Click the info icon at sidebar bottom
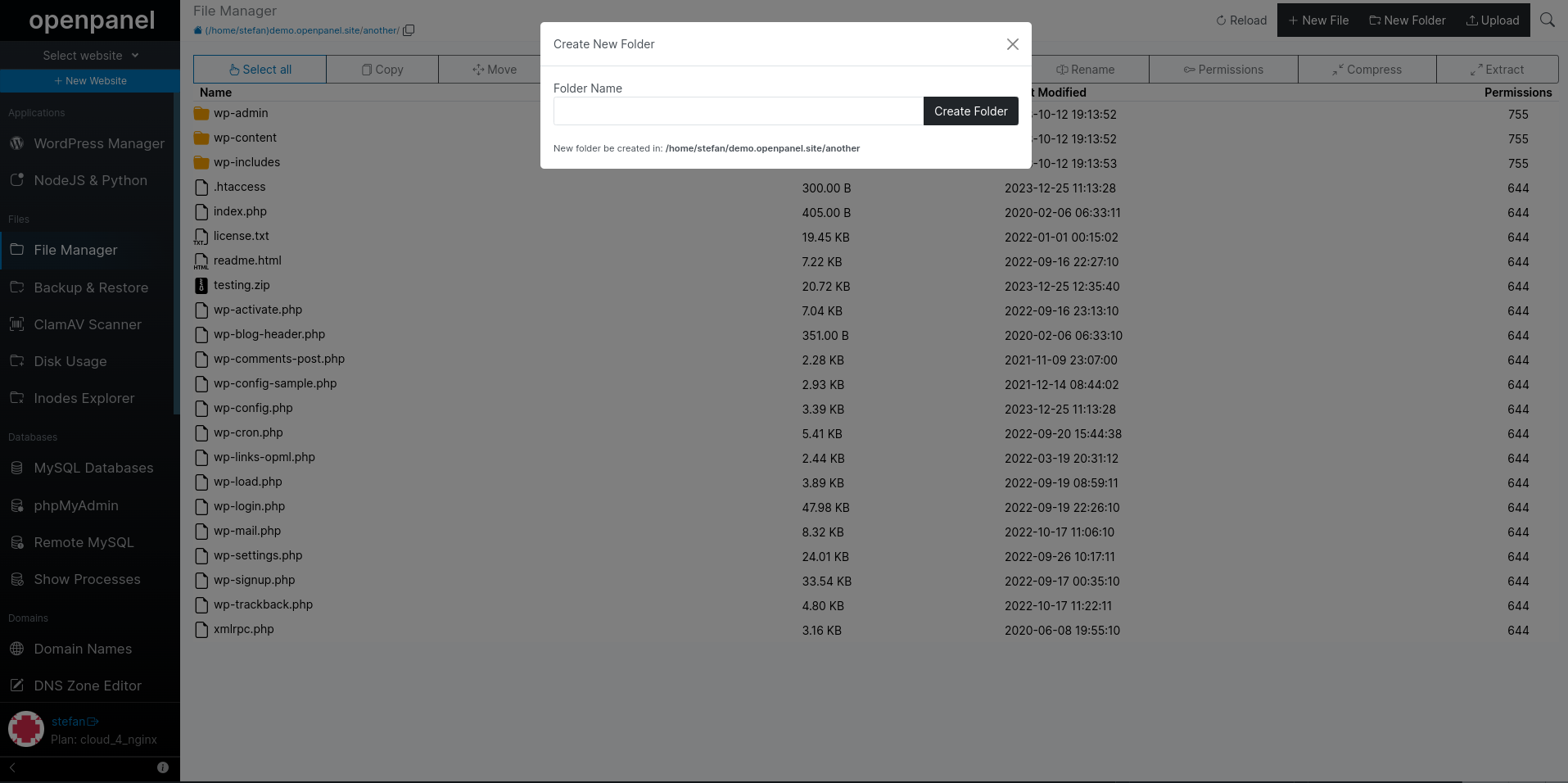The image size is (1568, 783). coord(163,767)
